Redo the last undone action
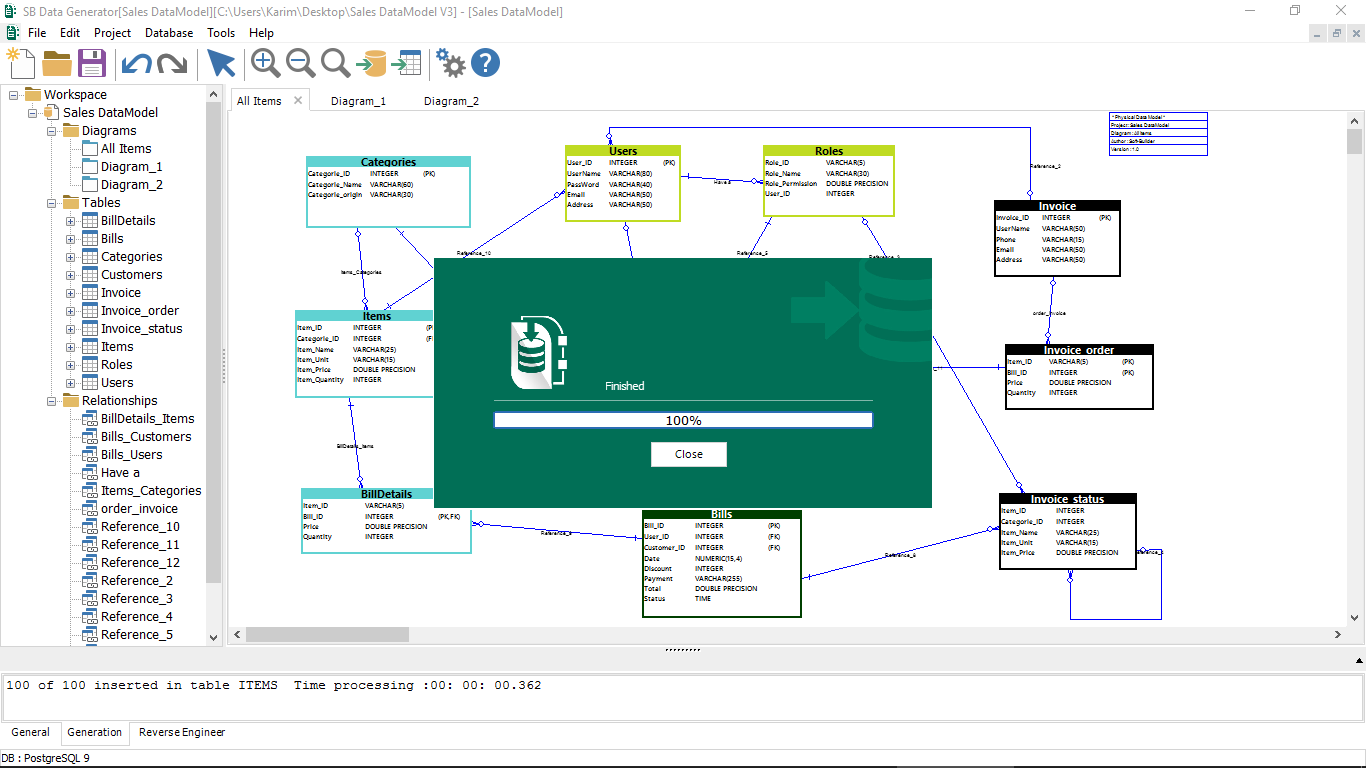Image resolution: width=1366 pixels, height=768 pixels. (172, 64)
